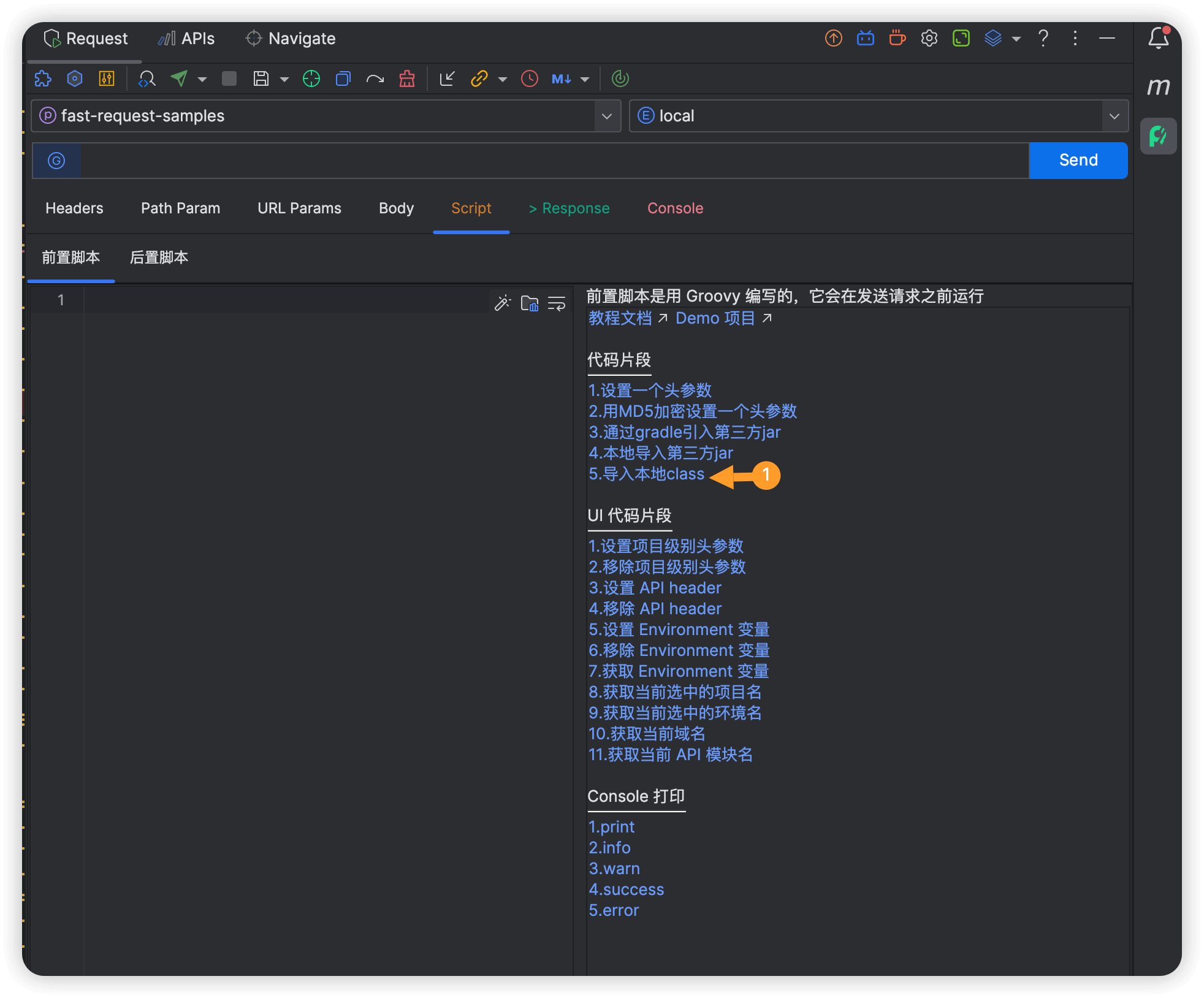
Task: Click the 11.获取当前 API 模块名 link
Action: tap(671, 755)
